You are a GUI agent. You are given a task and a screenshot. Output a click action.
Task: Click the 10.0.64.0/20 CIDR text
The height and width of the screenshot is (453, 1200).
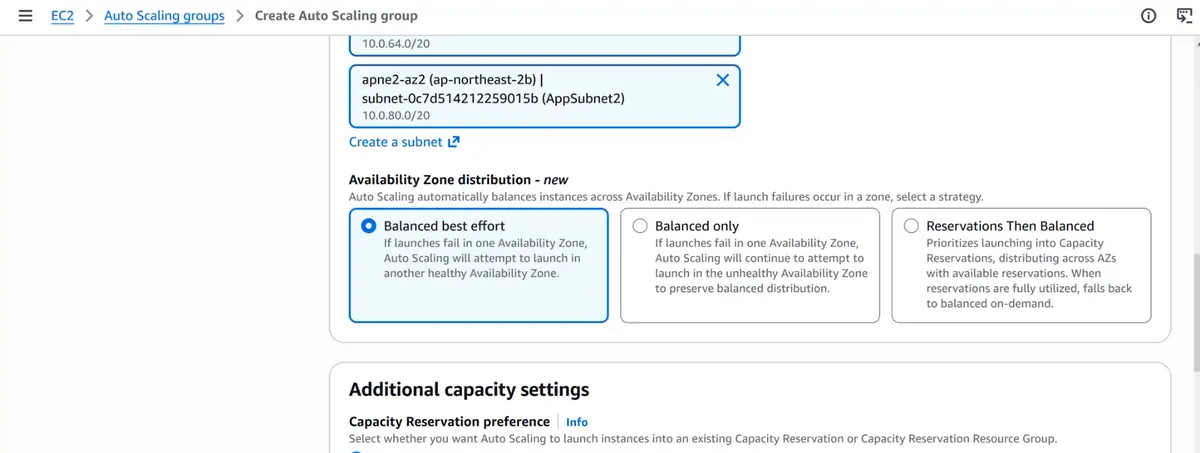pyautogui.click(x=396, y=44)
